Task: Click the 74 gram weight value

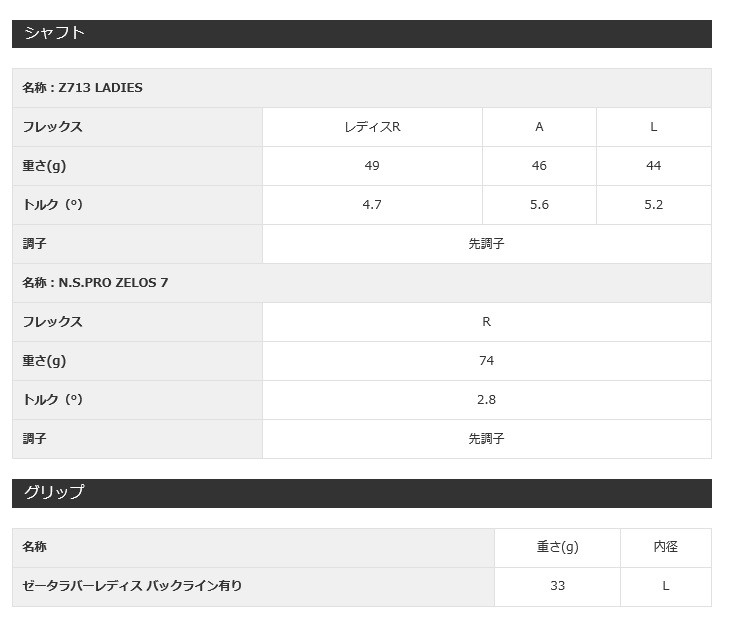Action: [486, 361]
